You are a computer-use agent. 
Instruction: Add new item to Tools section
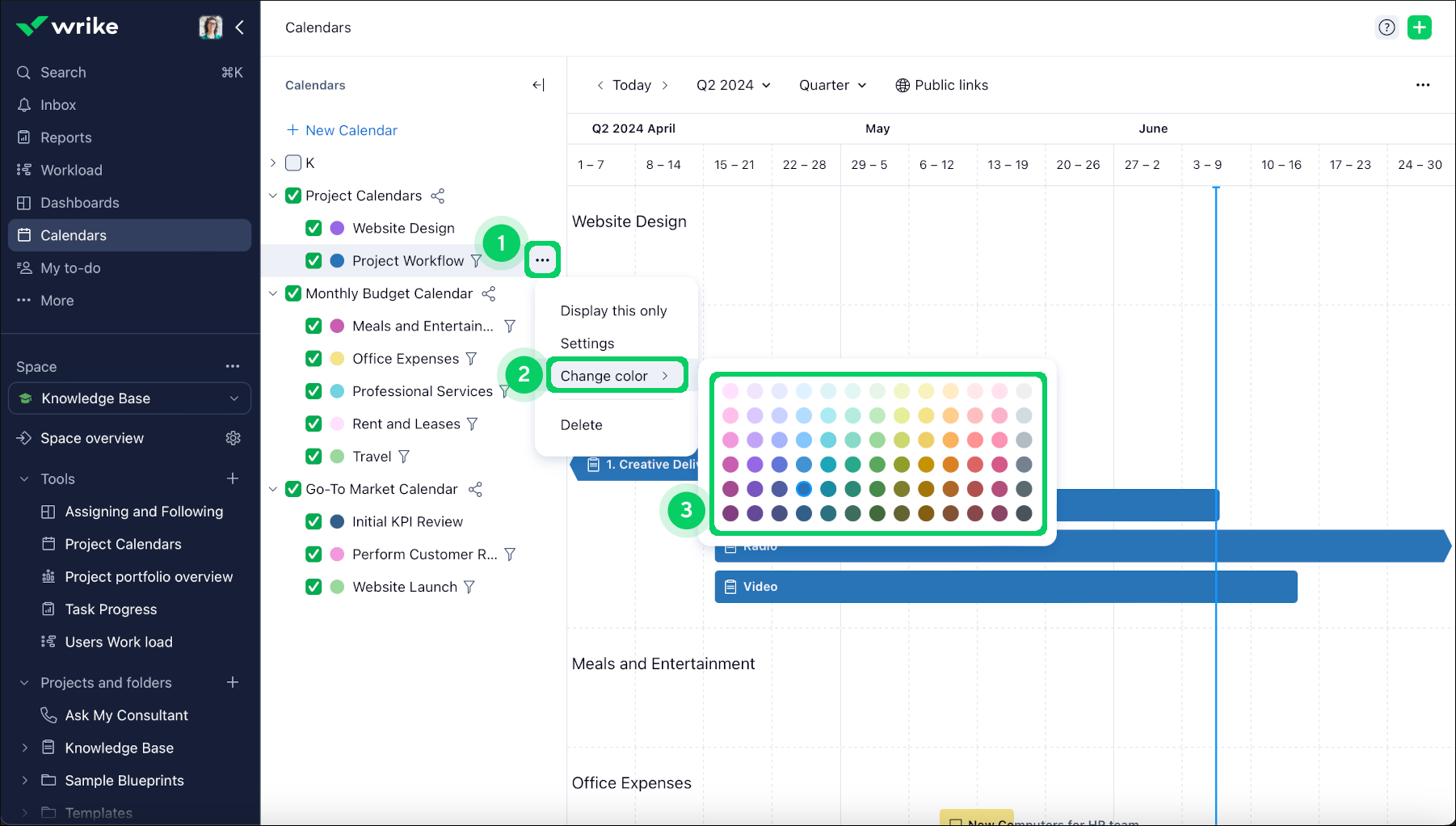tap(233, 478)
